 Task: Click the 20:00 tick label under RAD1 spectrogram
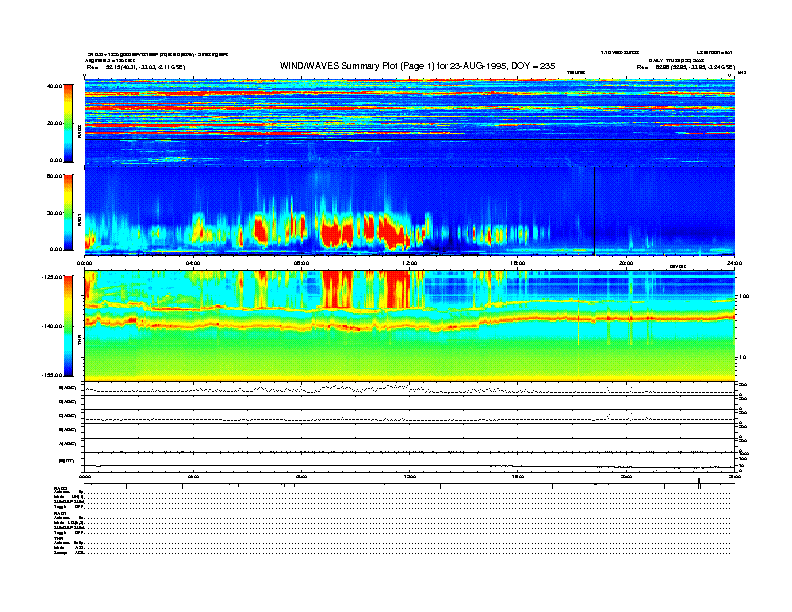[x=626, y=263]
